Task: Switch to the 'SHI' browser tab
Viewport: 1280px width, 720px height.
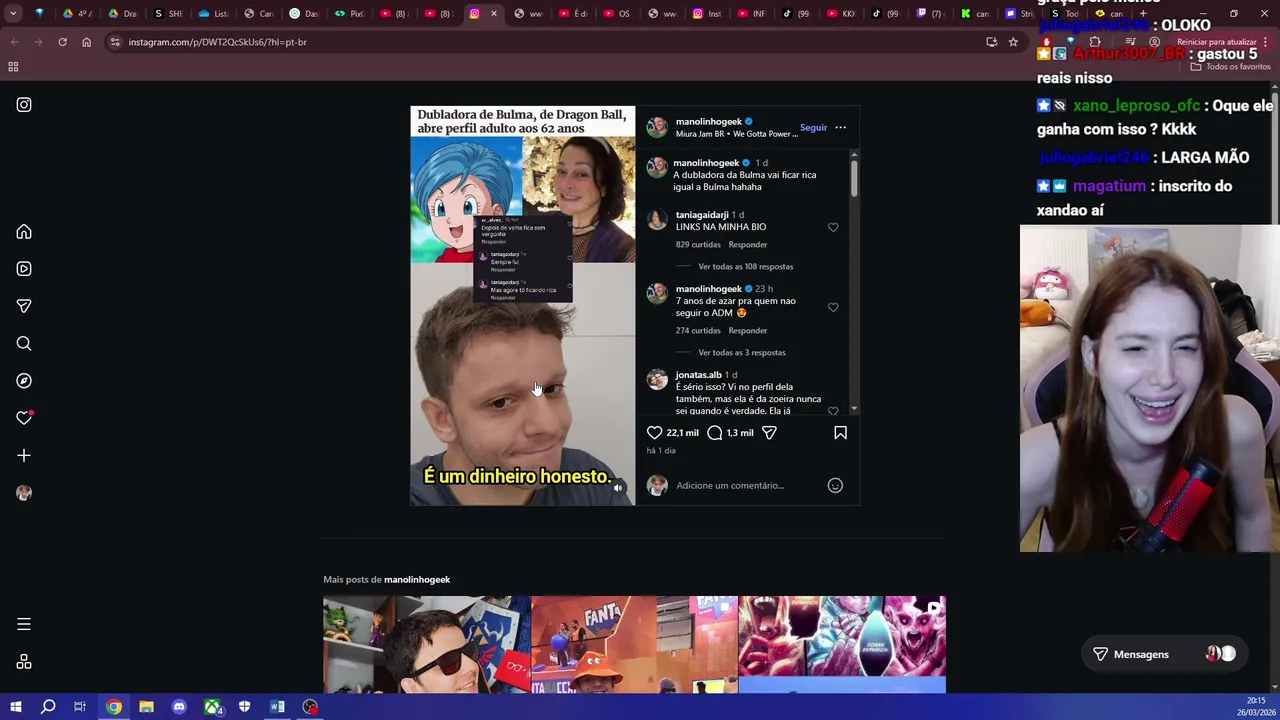Action: [168, 14]
